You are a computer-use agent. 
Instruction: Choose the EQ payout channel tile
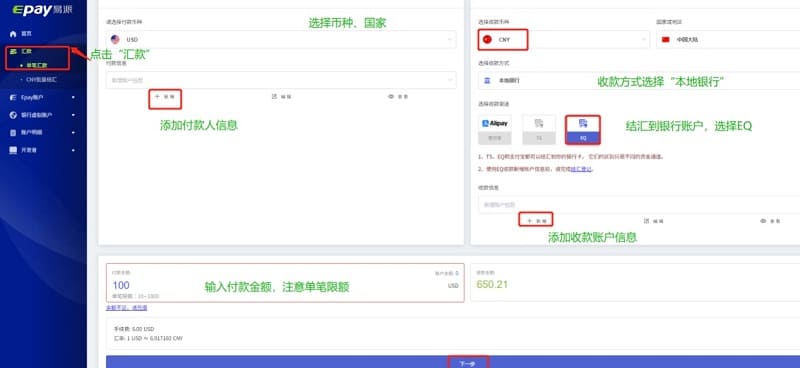pyautogui.click(x=583, y=130)
